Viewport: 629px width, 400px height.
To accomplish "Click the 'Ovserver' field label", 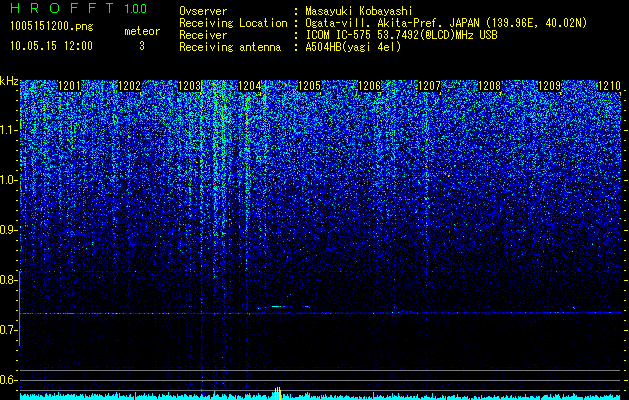I will tap(203, 11).
